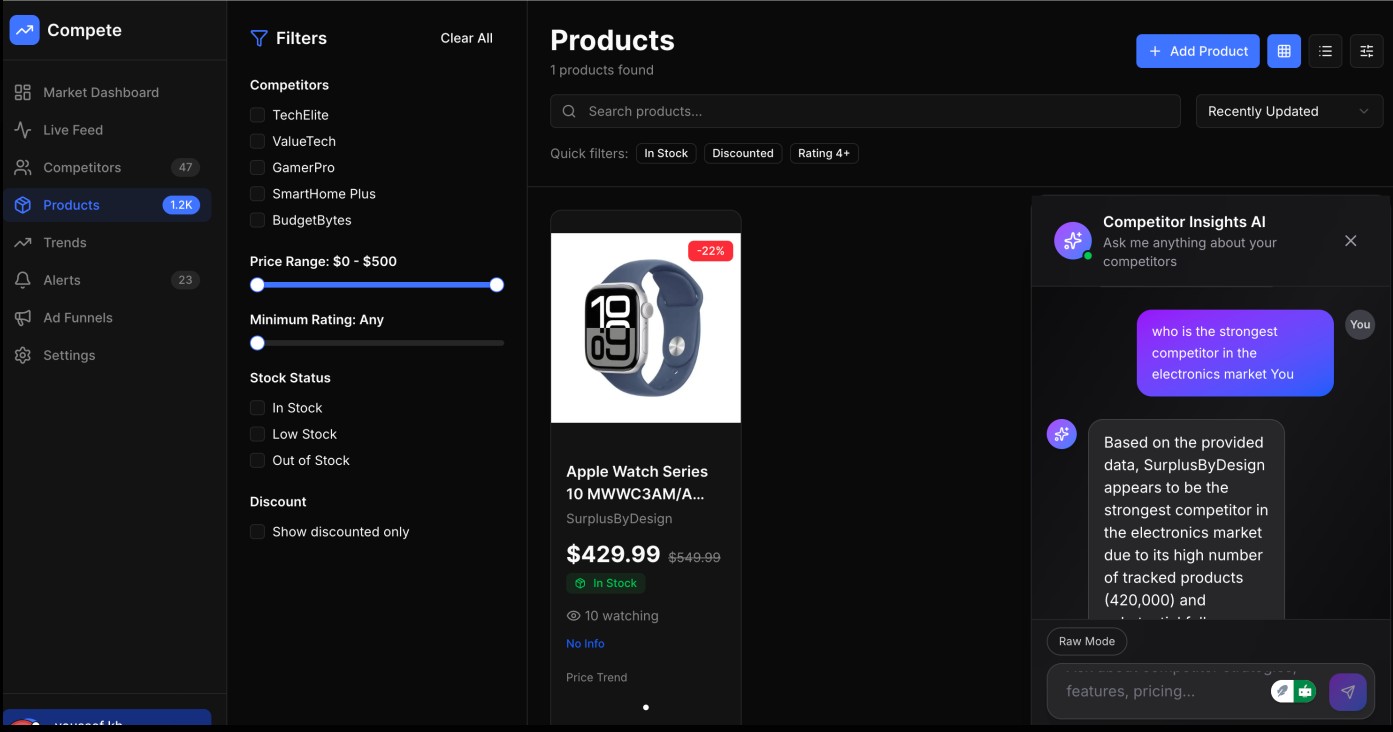
Task: Click the You avatar in chat
Action: pyautogui.click(x=1360, y=324)
